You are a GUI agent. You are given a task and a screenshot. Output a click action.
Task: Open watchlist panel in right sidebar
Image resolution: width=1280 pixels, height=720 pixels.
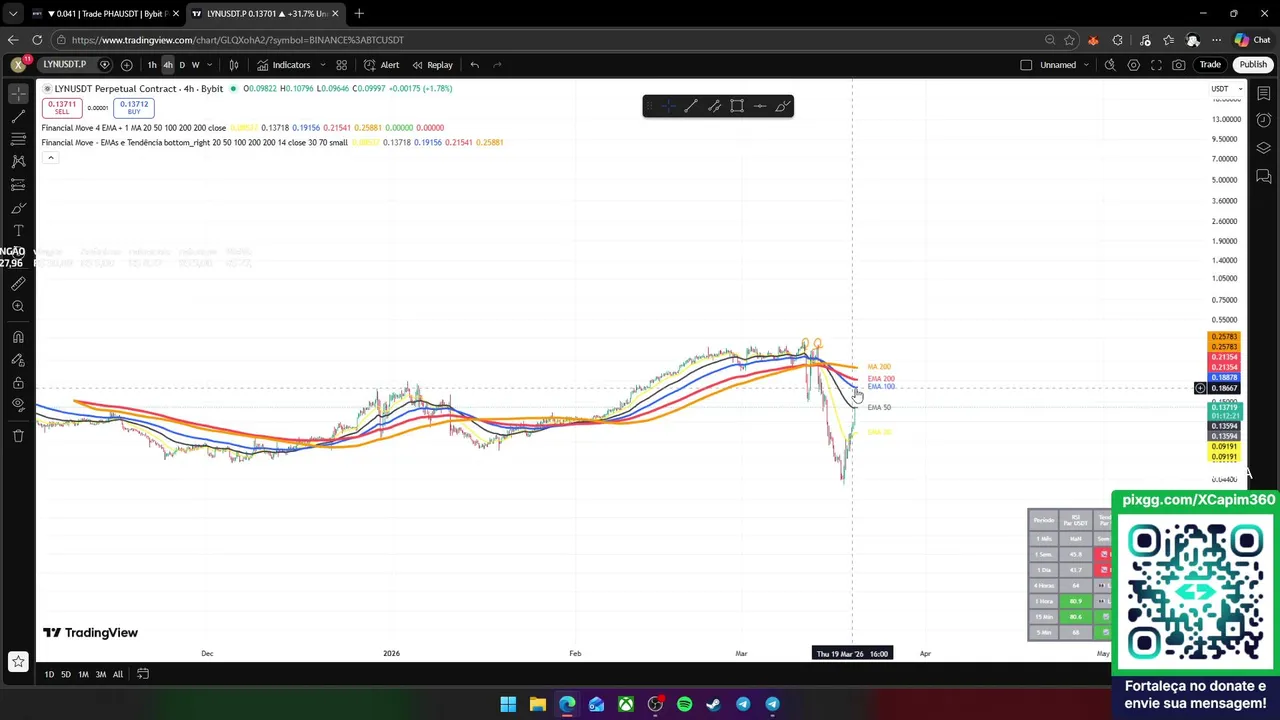(1264, 93)
